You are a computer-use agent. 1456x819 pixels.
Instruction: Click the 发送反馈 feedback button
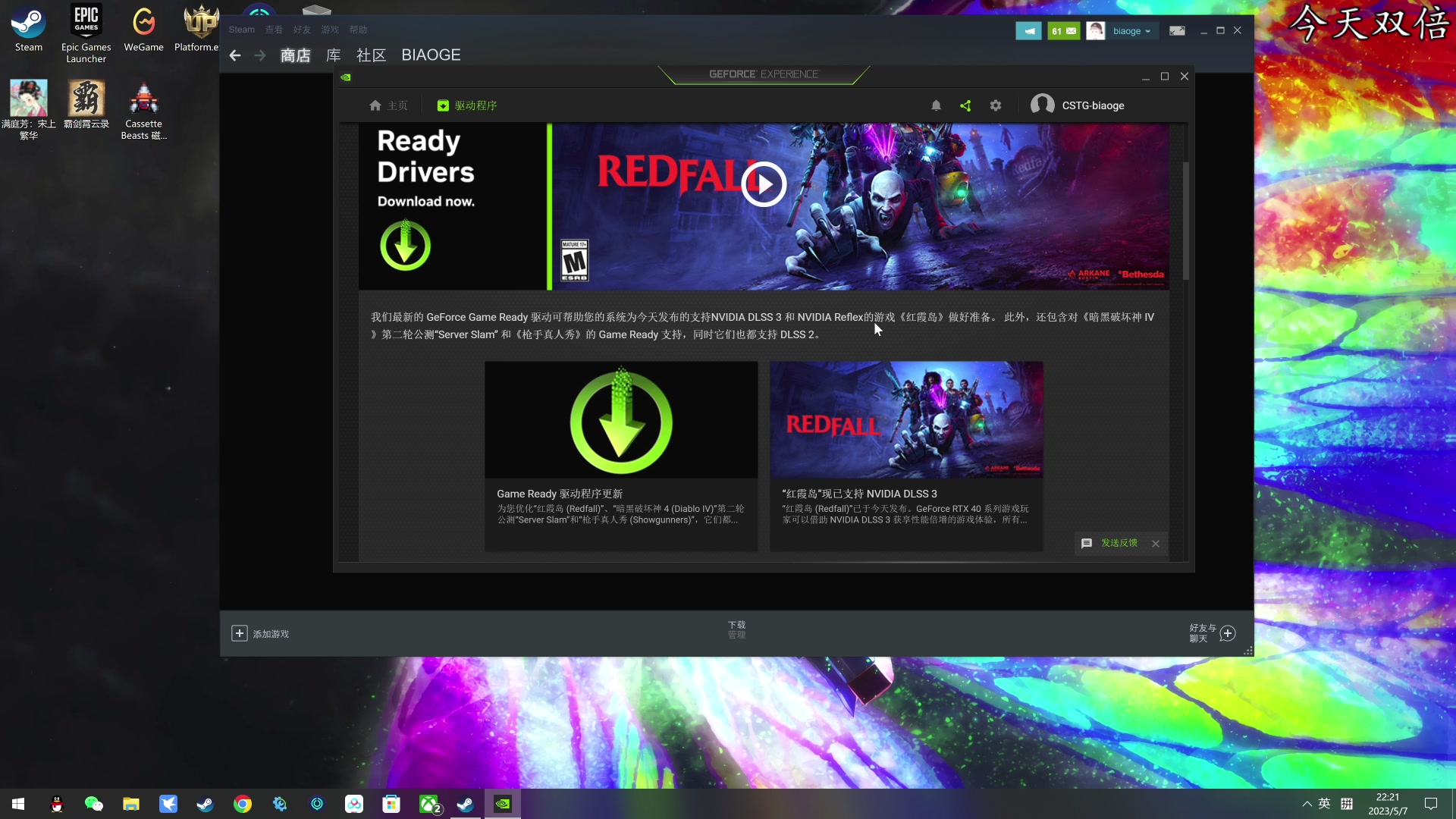tap(1110, 543)
